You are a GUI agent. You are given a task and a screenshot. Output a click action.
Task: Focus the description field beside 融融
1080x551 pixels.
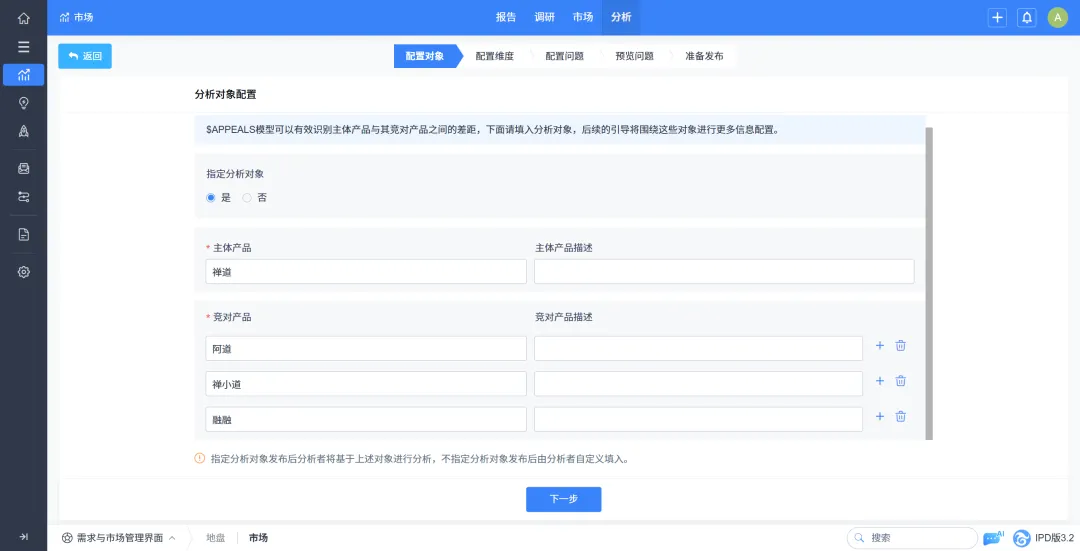click(x=698, y=419)
